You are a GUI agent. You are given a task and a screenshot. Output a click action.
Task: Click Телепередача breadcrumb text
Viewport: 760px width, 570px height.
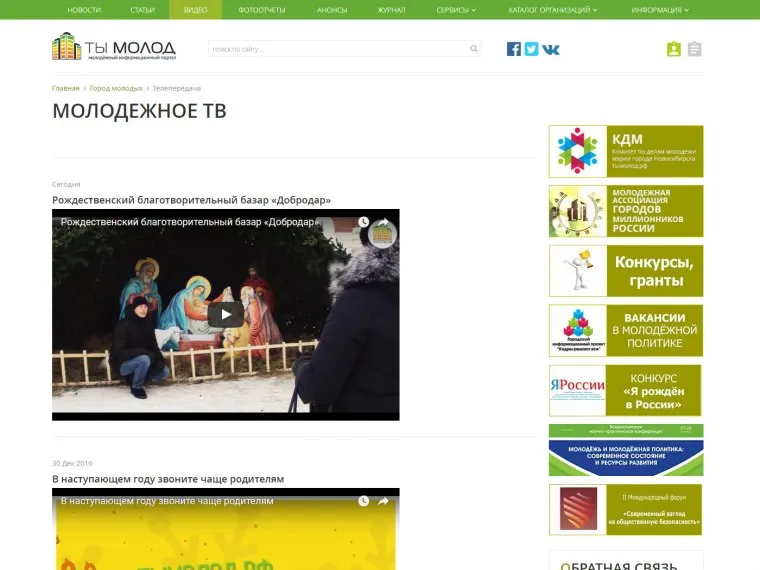coord(176,88)
